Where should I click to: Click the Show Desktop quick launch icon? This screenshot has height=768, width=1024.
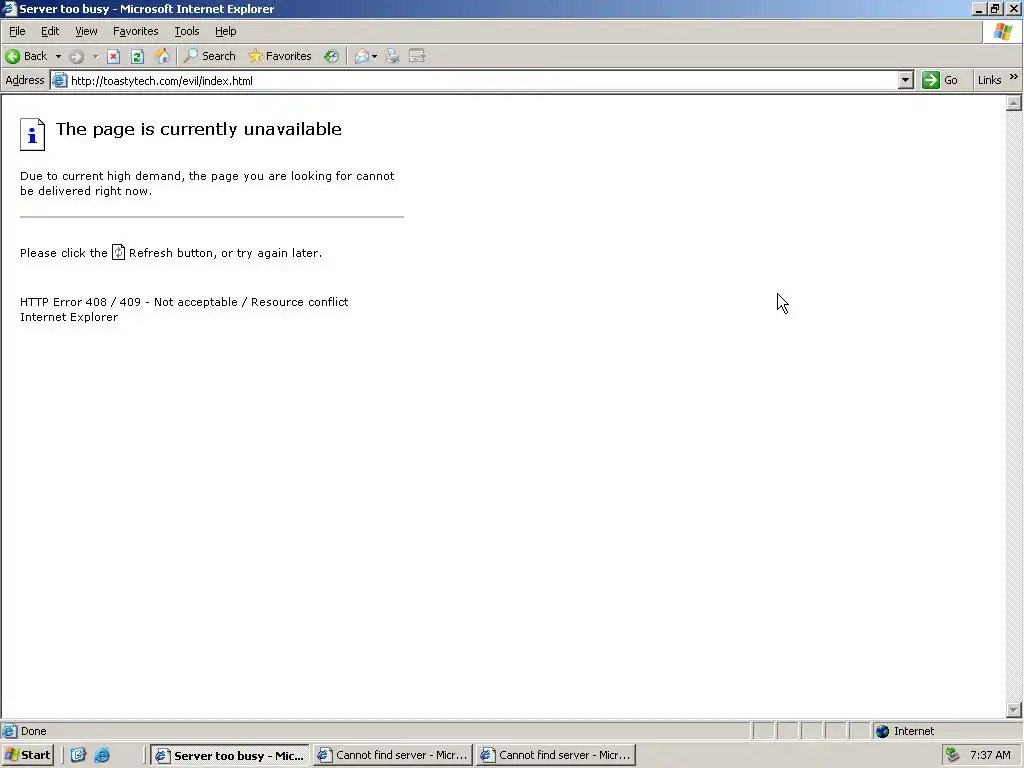click(x=78, y=755)
